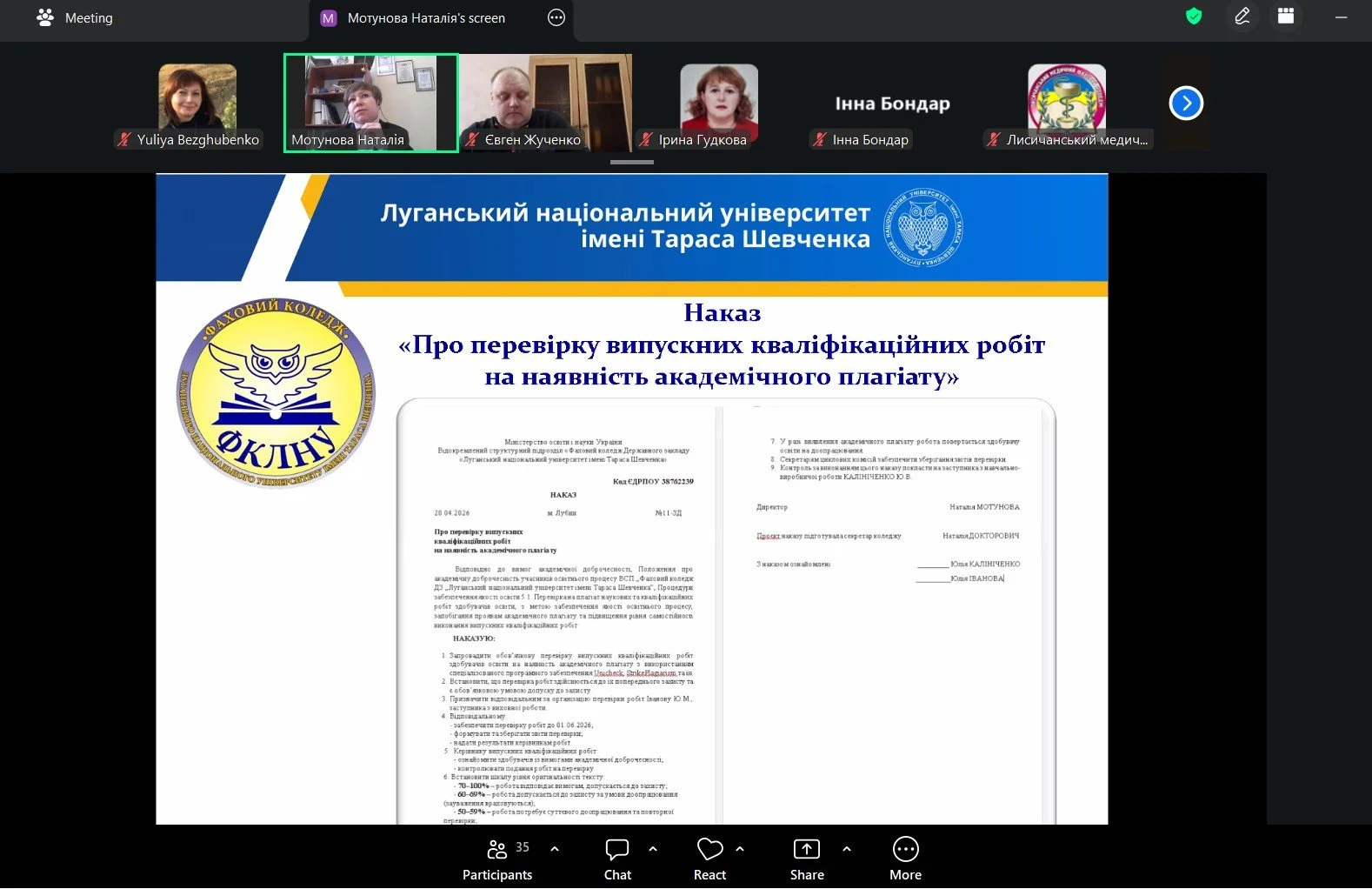Select Лисичанський медич... participant tile
Screen dimensions: 1372x889
1067,104
